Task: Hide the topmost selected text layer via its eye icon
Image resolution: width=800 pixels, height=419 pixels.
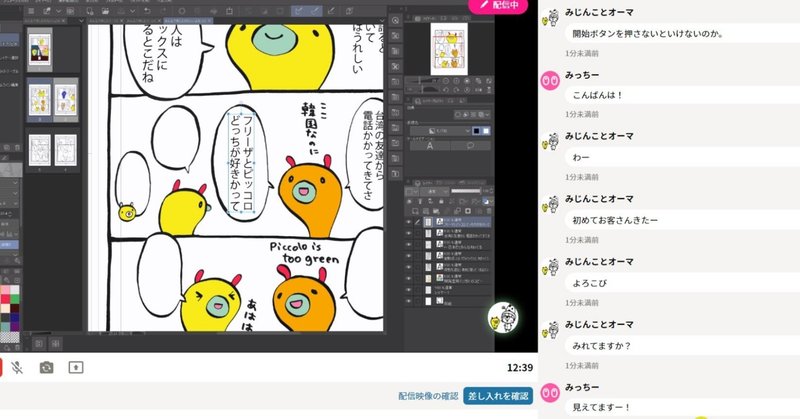Action: coord(408,223)
